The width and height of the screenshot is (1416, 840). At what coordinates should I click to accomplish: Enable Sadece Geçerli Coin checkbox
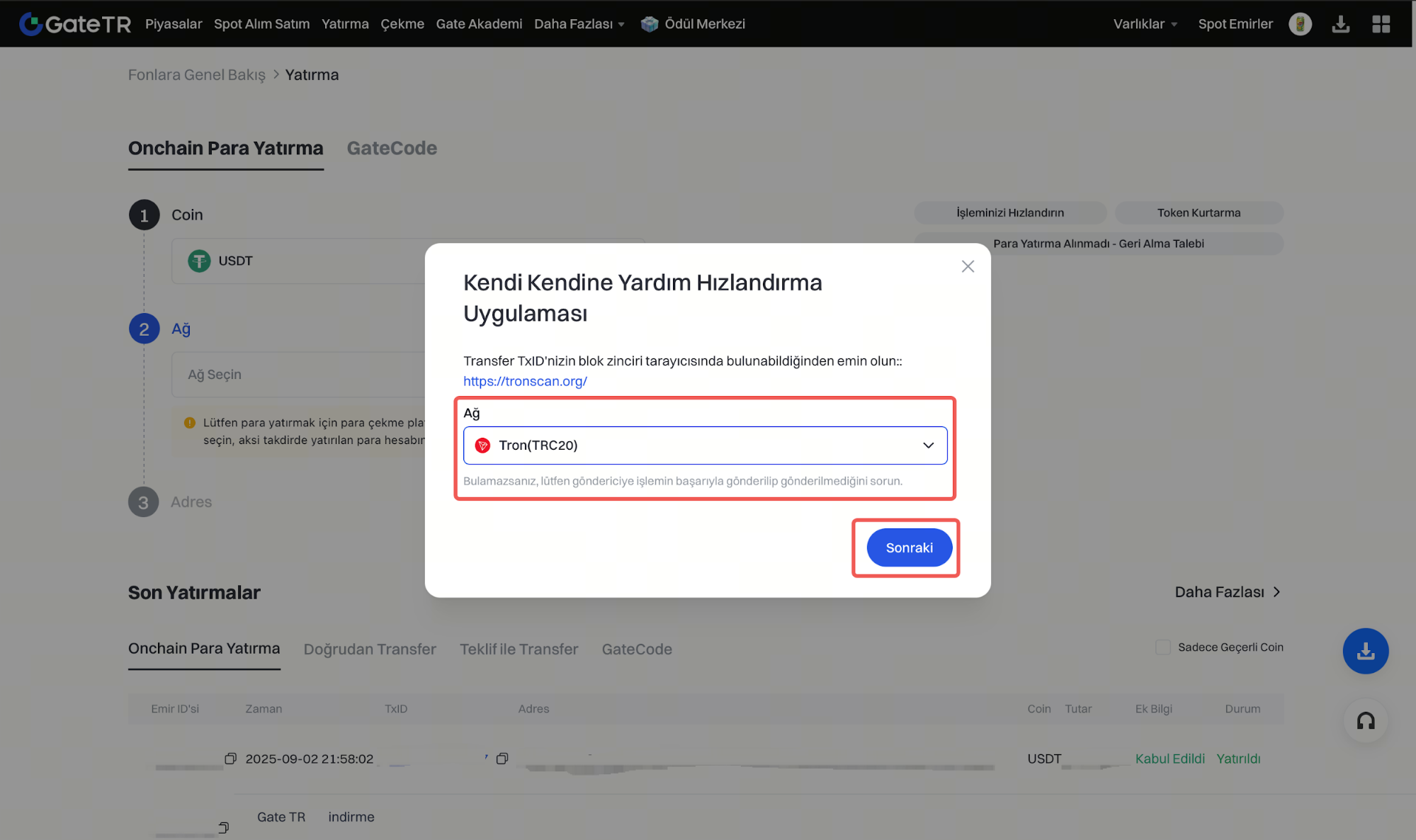[1162, 647]
